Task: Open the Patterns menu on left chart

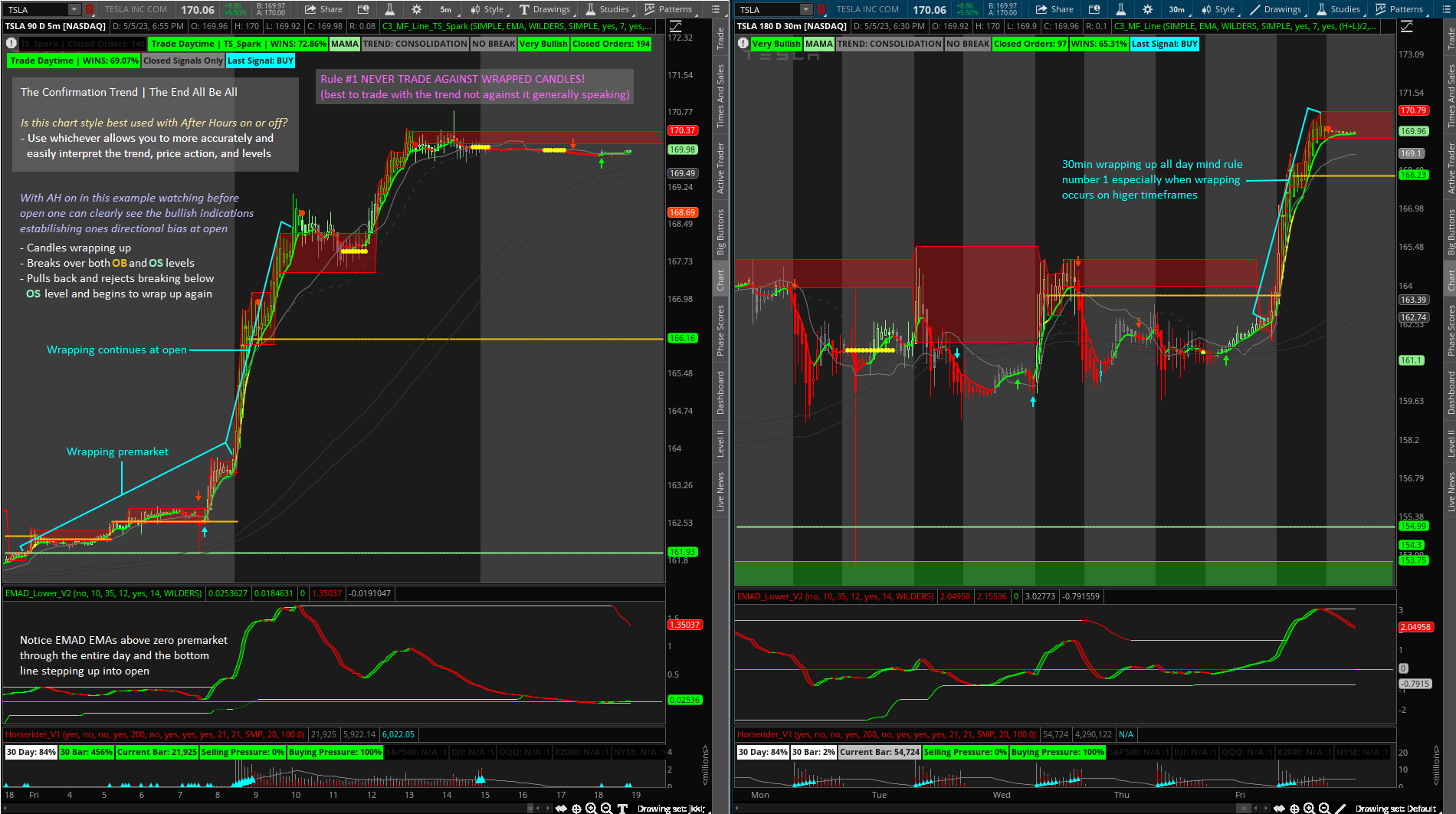Action: 668,9
